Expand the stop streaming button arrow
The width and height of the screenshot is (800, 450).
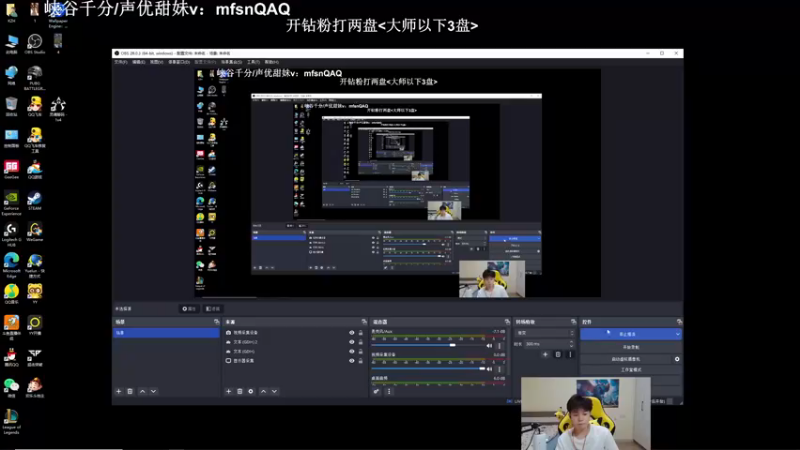tap(678, 334)
